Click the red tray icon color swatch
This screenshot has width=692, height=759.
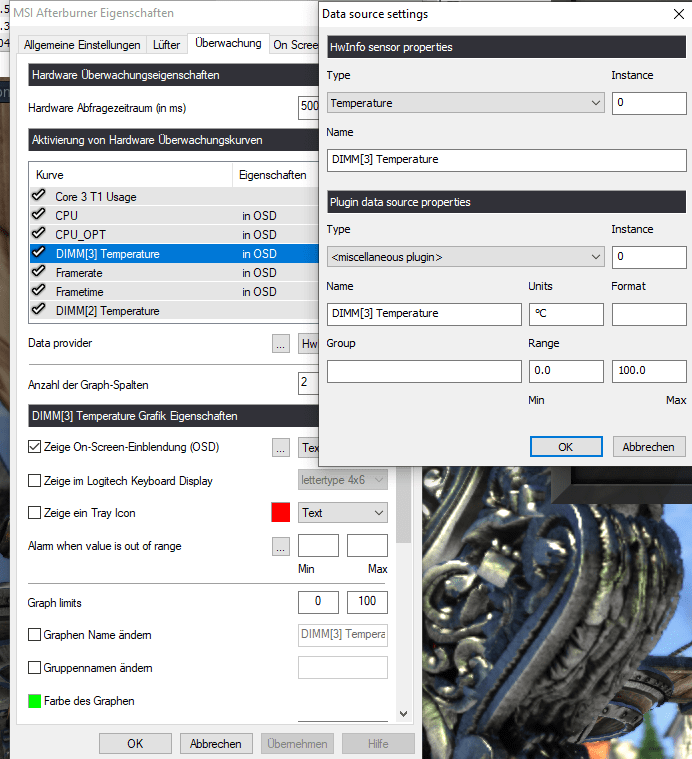click(x=281, y=513)
